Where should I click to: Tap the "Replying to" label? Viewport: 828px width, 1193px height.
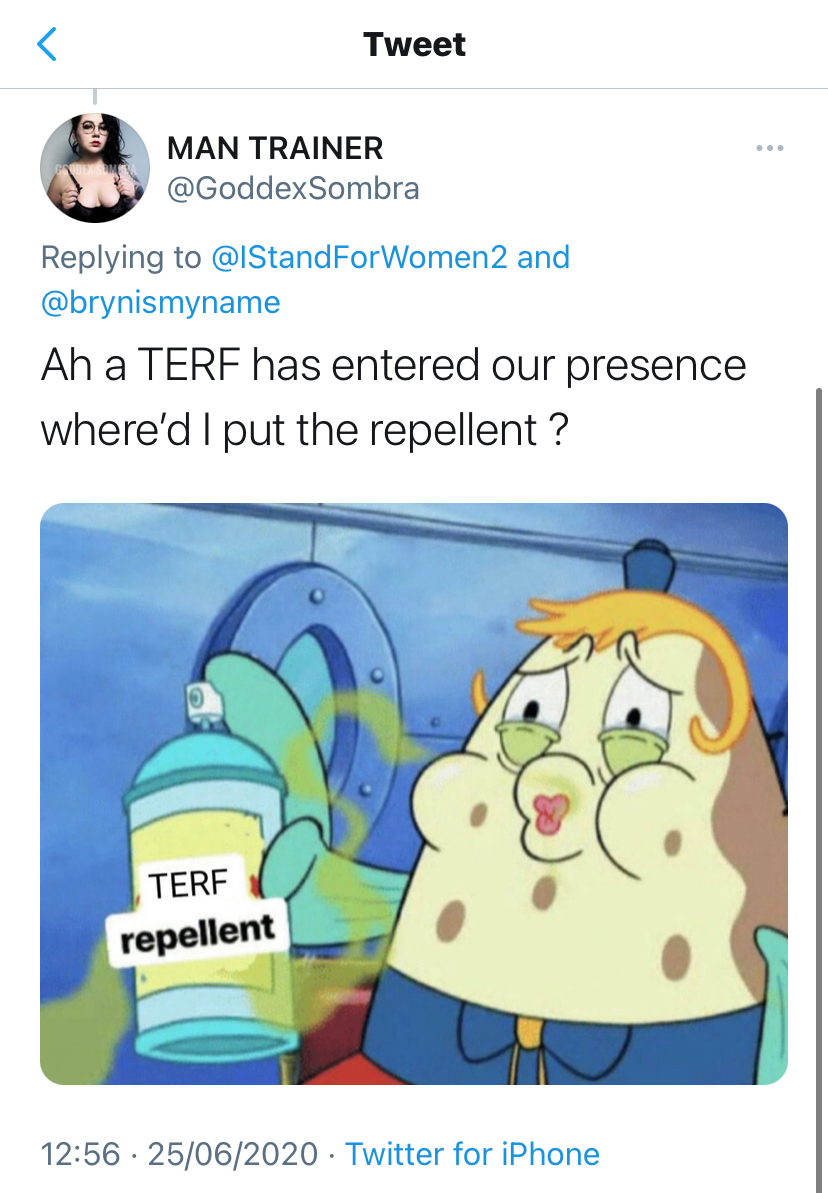click(x=120, y=257)
